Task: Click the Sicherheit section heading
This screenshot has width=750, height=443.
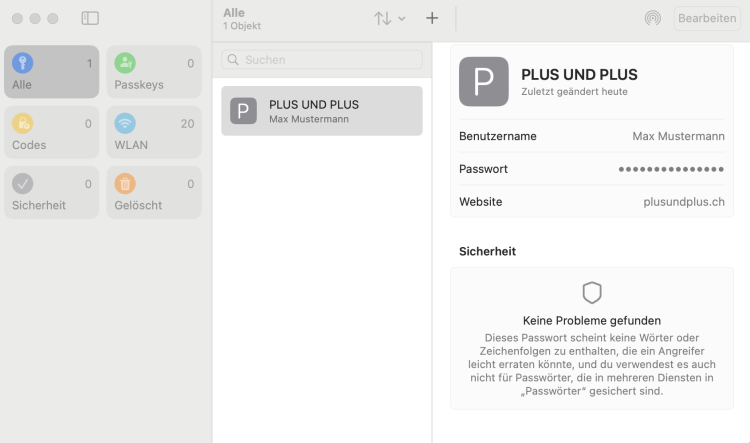Action: click(487, 252)
